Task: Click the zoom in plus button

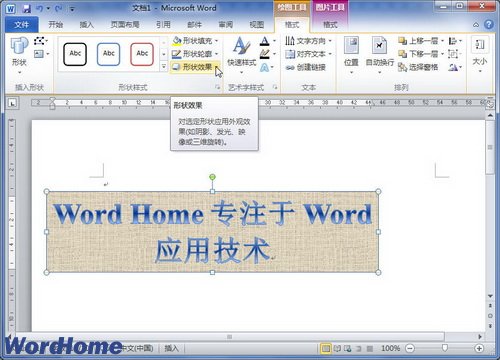Action: [479, 349]
